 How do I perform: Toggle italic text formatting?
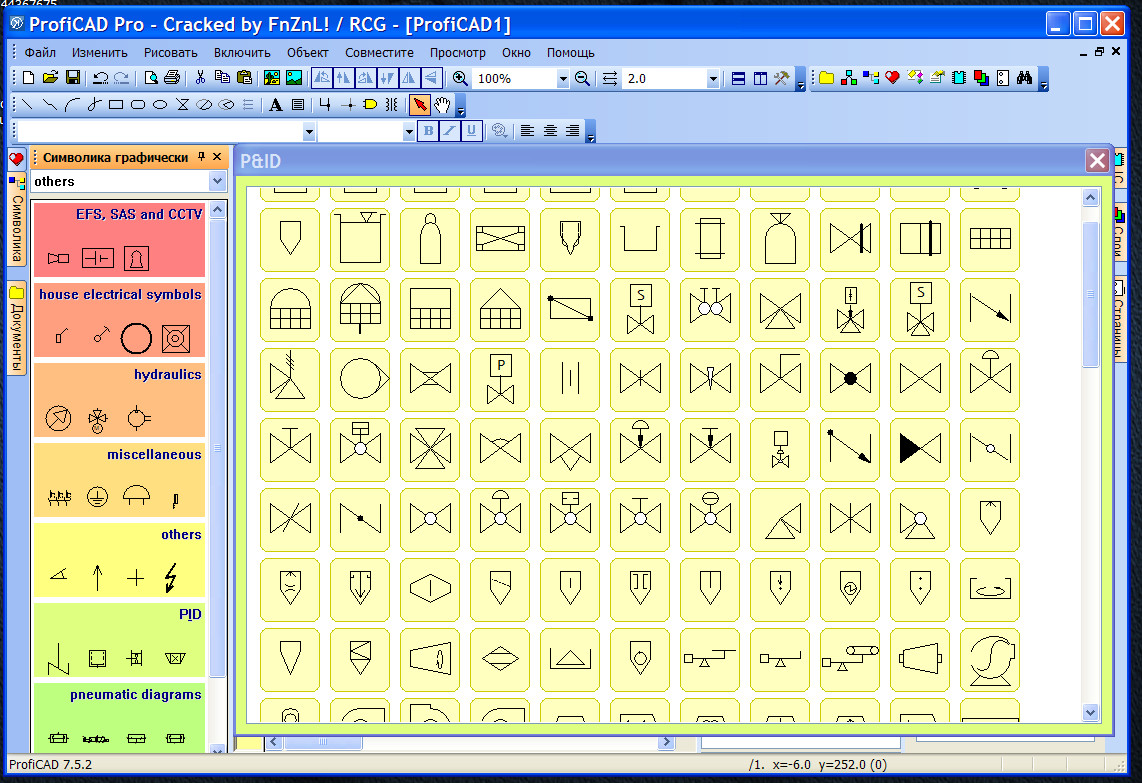450,131
